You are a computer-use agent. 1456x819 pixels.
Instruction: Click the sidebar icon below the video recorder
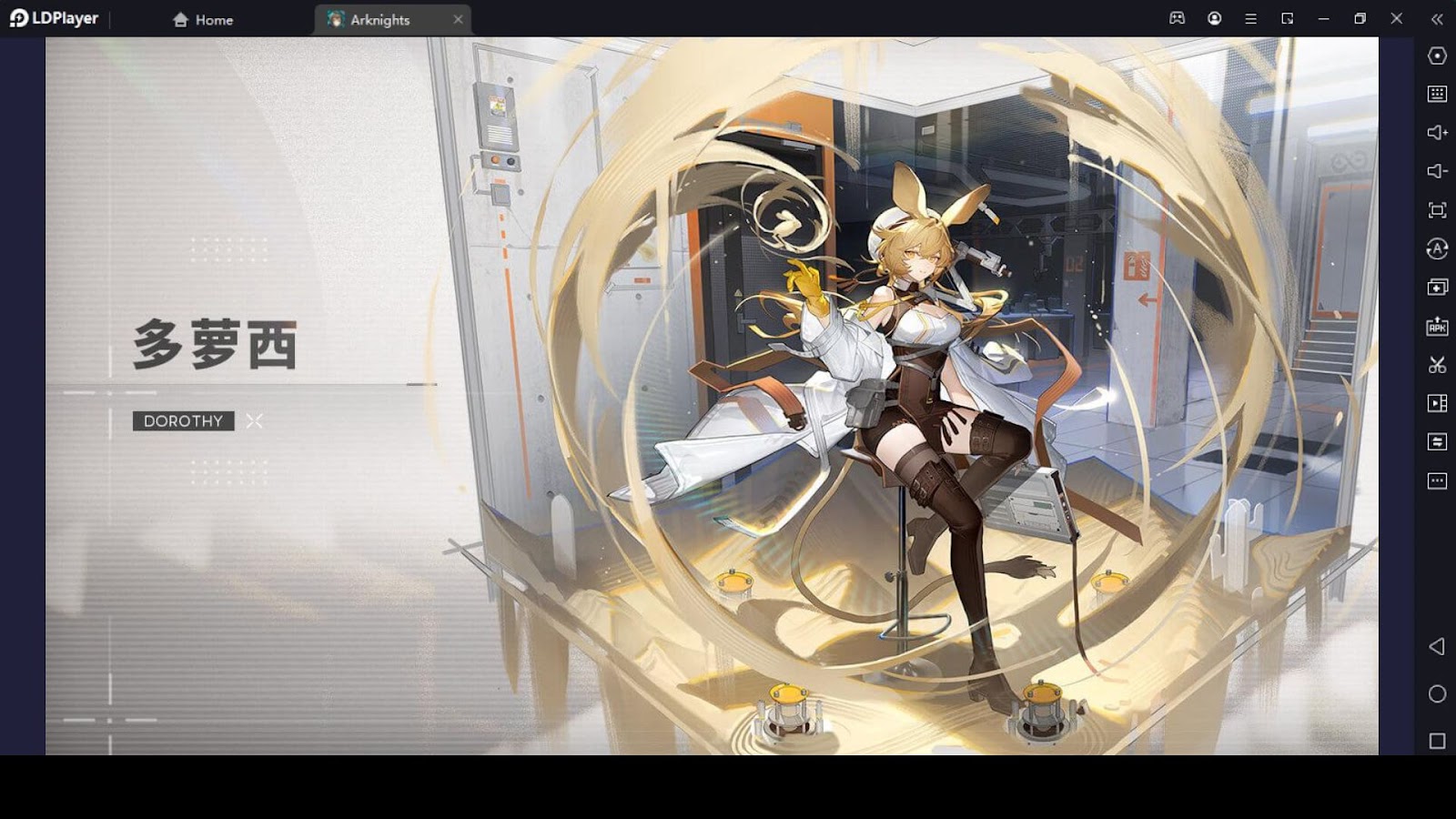pos(1437,442)
